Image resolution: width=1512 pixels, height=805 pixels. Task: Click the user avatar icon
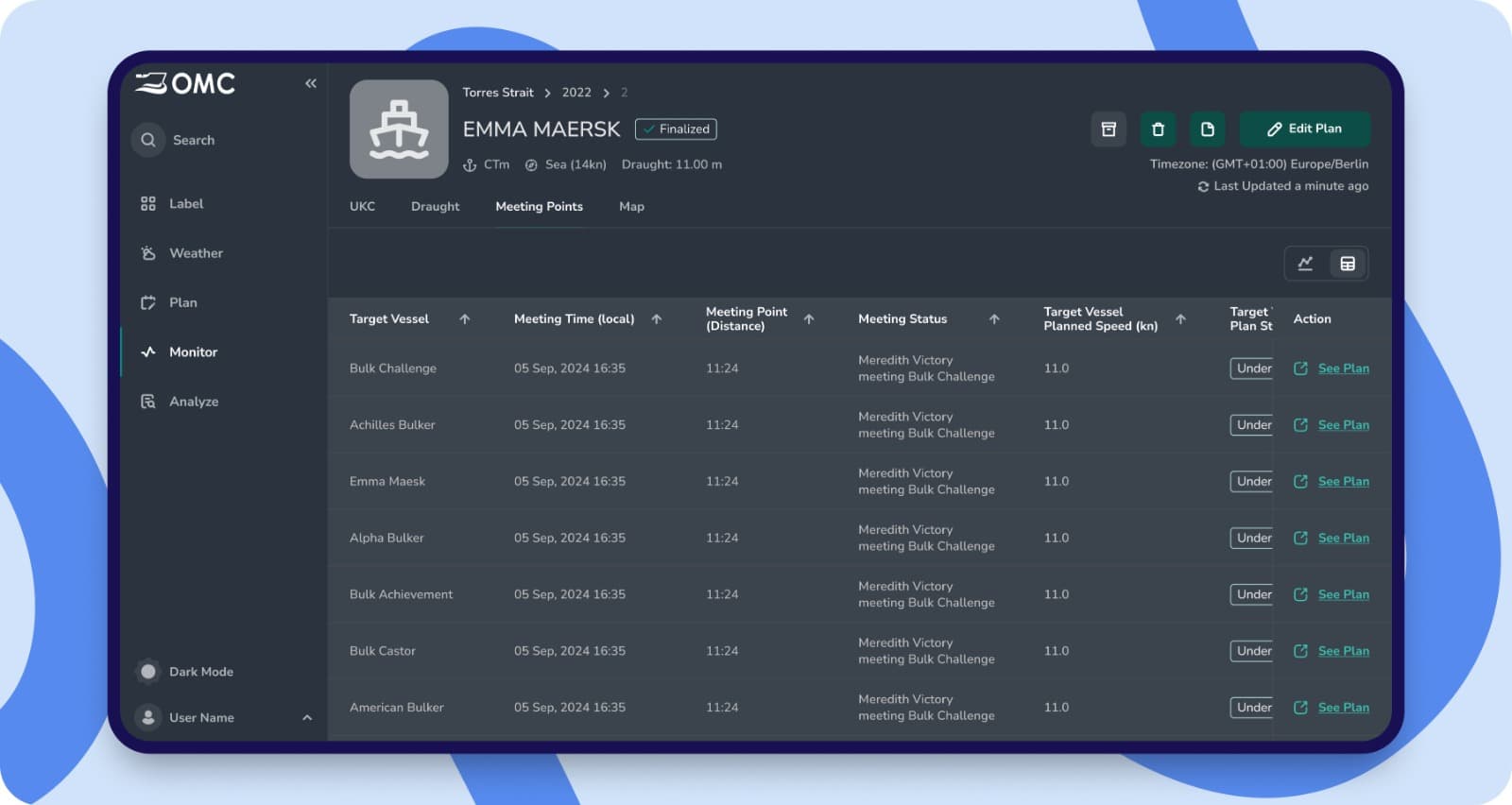click(x=148, y=718)
